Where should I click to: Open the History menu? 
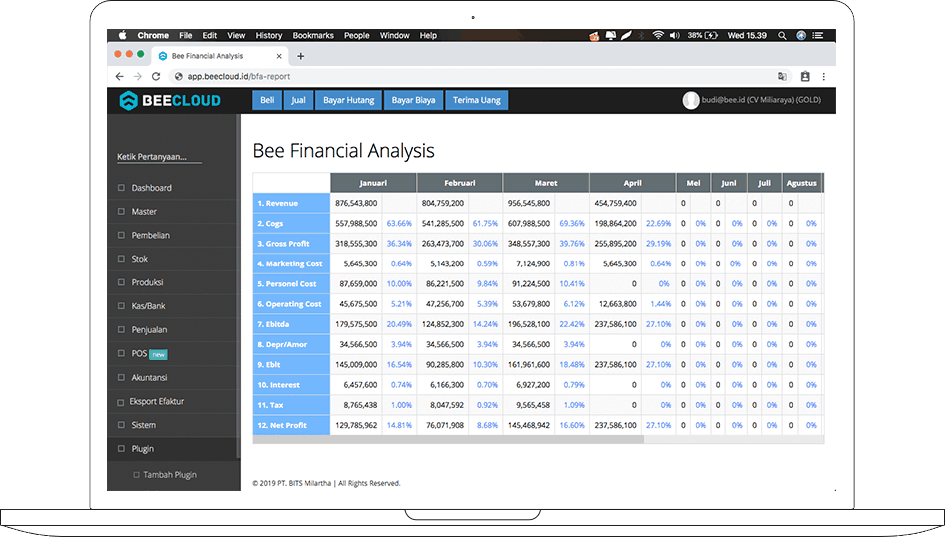tap(269, 36)
